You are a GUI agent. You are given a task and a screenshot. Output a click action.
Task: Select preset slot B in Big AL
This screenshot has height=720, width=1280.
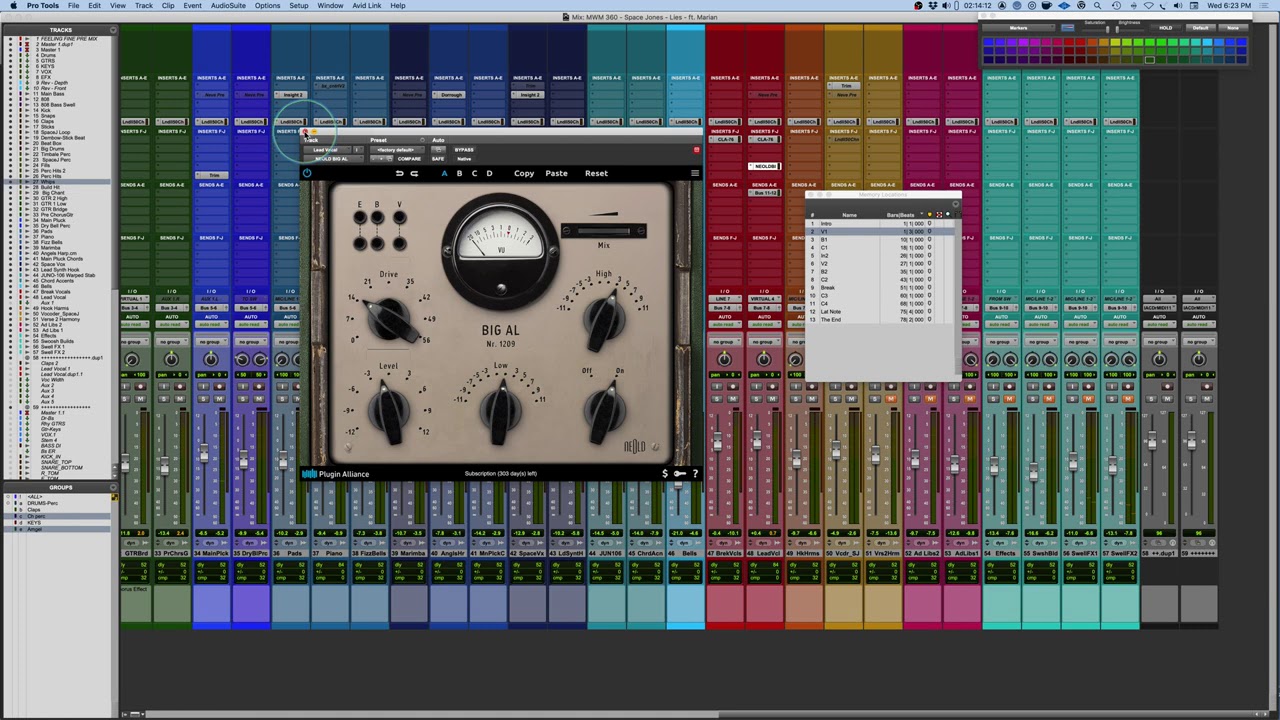click(x=459, y=173)
